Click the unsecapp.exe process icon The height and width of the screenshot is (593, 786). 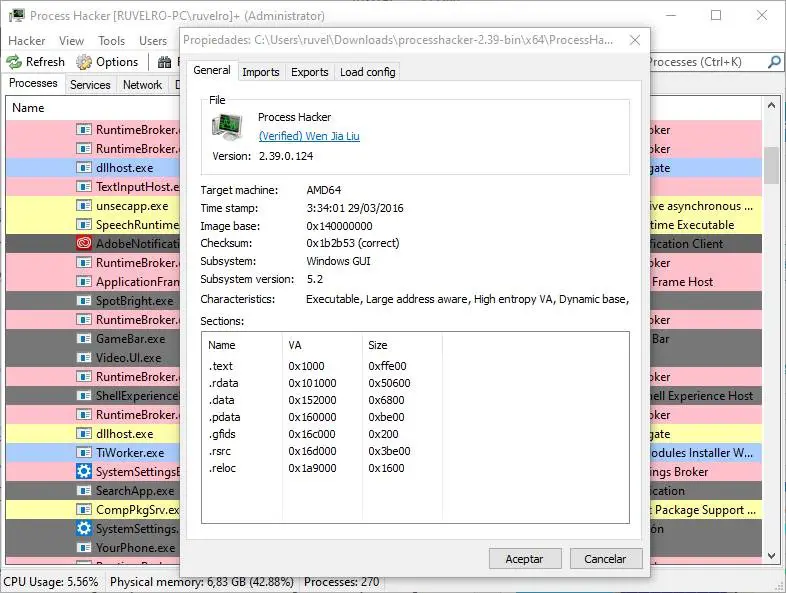pyautogui.click(x=84, y=206)
